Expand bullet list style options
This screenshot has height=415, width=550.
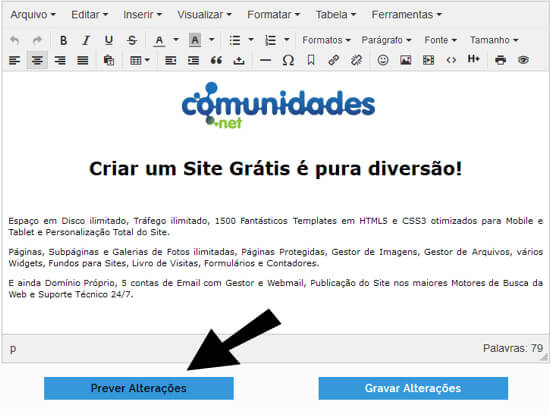point(251,40)
